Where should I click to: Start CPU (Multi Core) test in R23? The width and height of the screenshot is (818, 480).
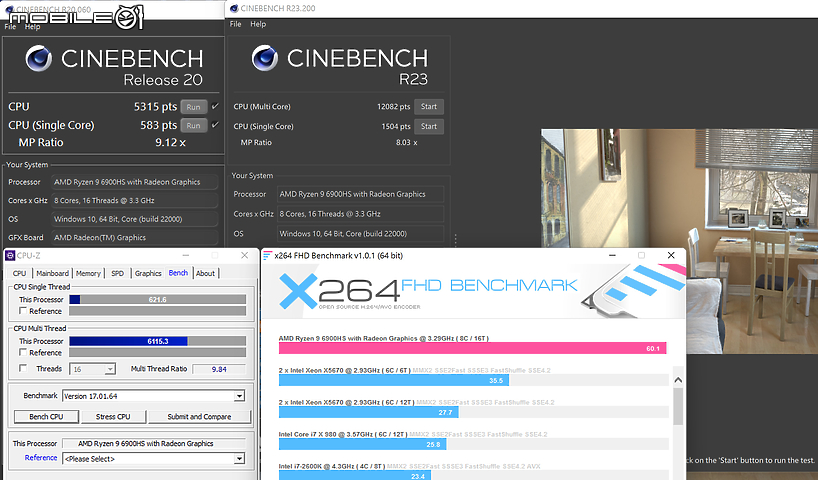tap(429, 106)
